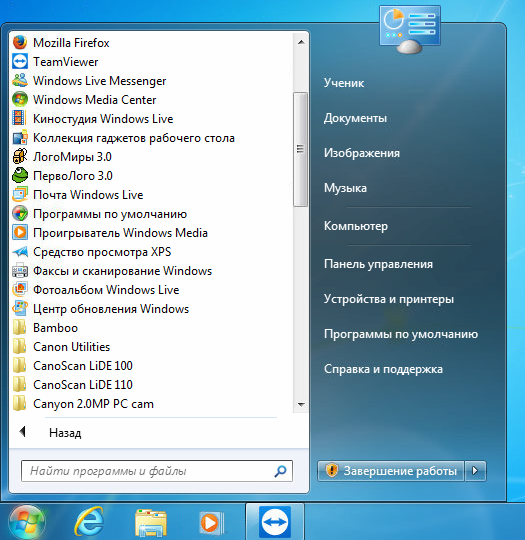This screenshot has height=540, width=525.
Task: Click the Центр обновления Windows label
Action: (x=111, y=309)
